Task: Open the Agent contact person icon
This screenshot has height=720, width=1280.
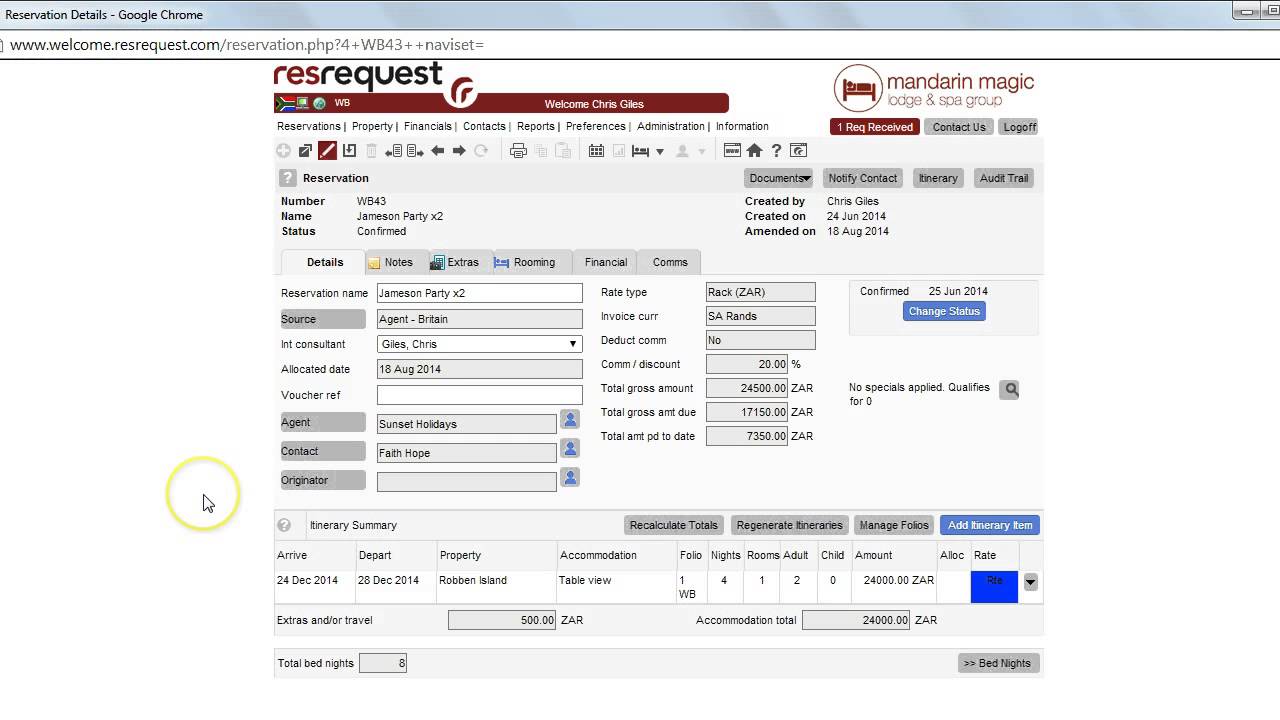Action: (570, 420)
